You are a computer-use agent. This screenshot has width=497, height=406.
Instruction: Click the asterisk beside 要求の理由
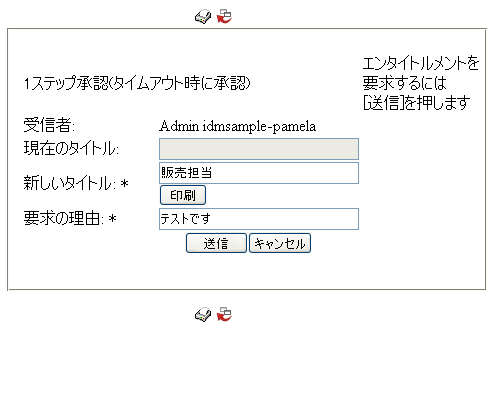pyautogui.click(x=113, y=218)
